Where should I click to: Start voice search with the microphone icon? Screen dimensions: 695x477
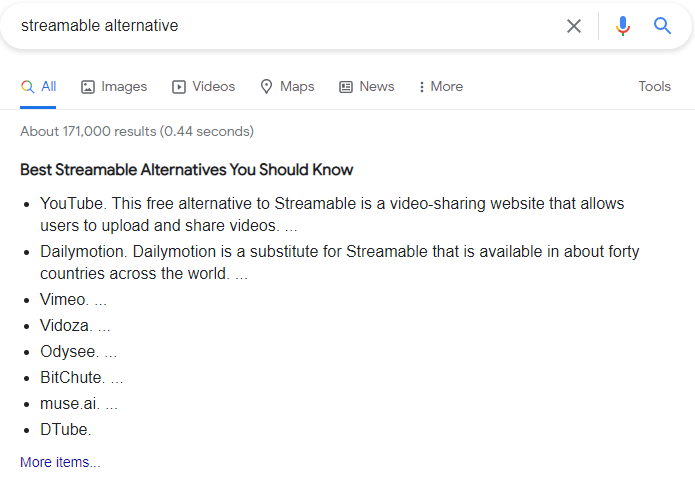tap(623, 26)
